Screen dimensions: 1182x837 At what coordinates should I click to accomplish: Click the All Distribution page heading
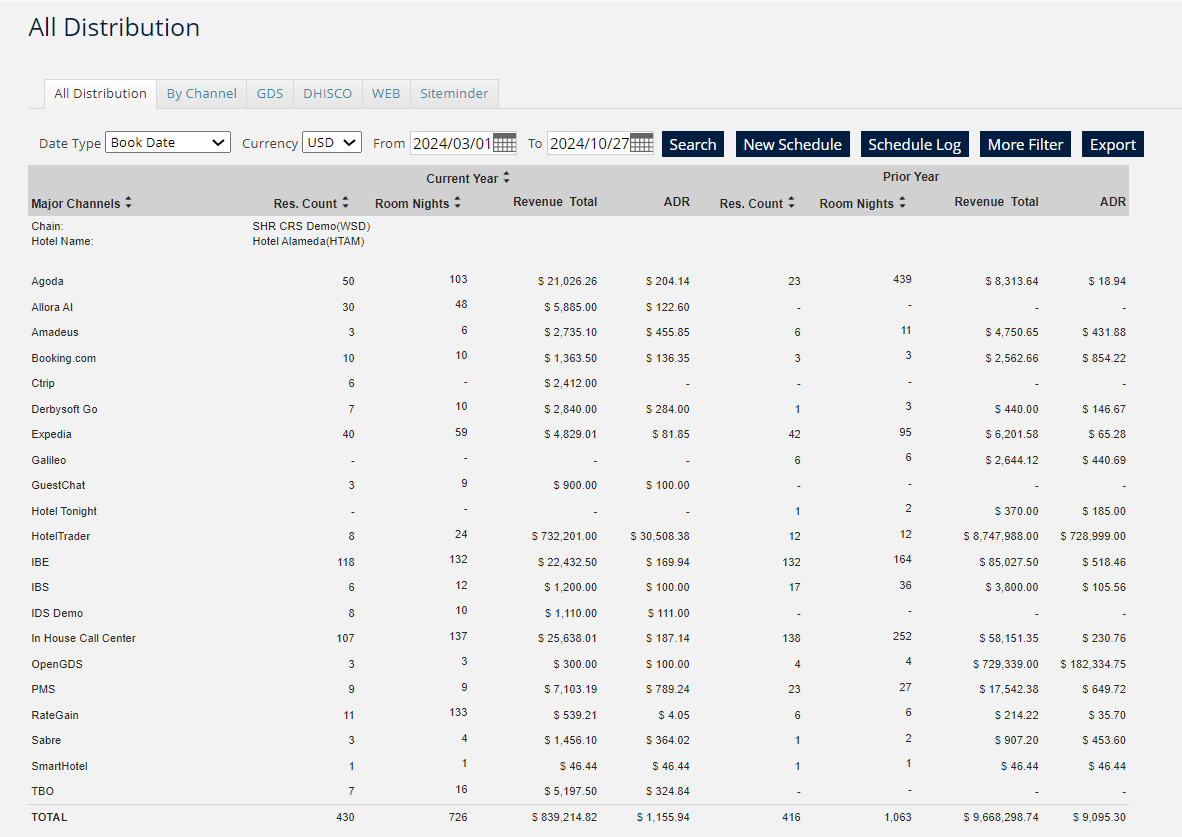point(114,27)
